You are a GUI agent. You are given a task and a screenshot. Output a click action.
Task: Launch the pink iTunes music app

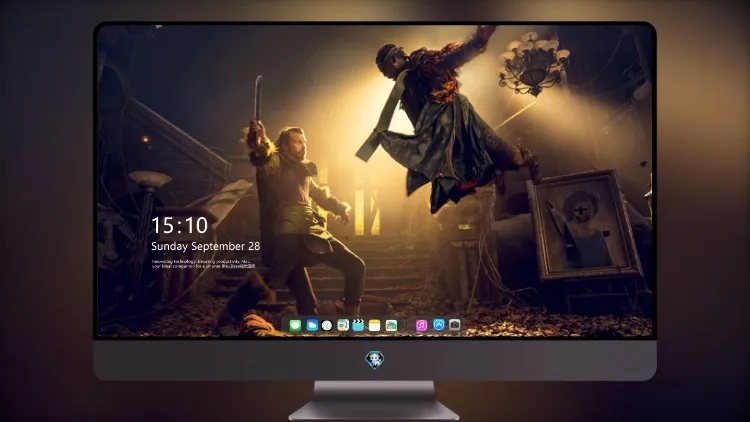(x=421, y=325)
